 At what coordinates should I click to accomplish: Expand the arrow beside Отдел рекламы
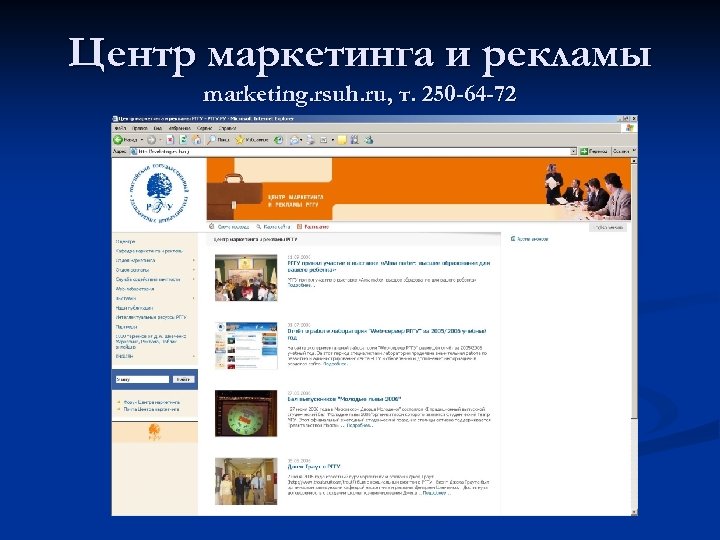[194, 270]
